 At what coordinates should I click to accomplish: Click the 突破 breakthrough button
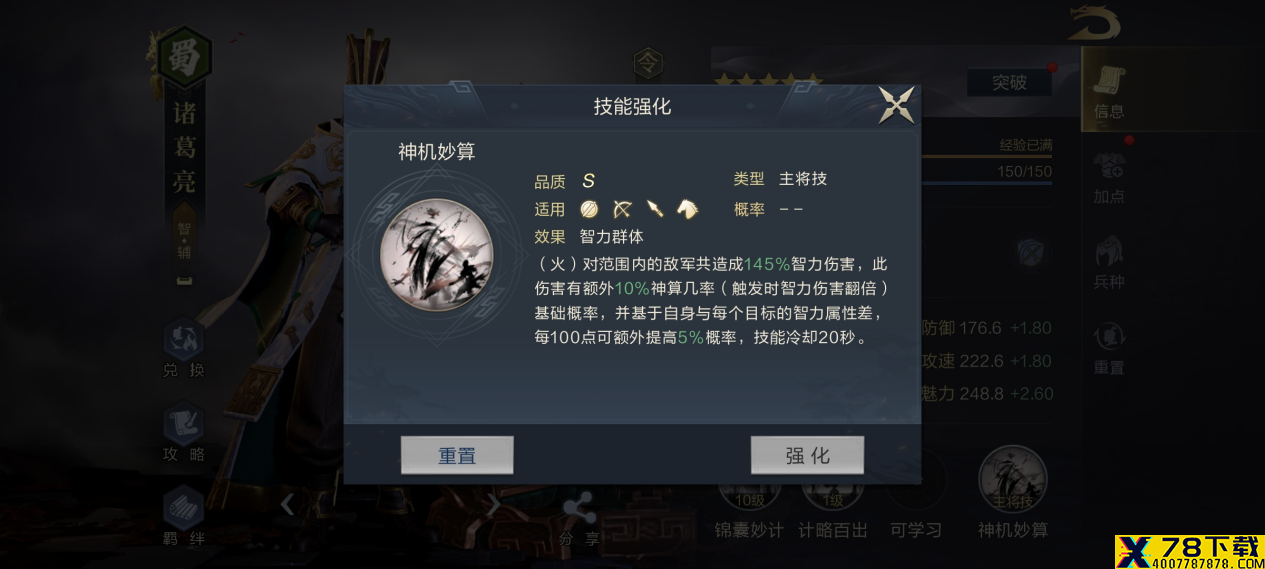click(1009, 82)
